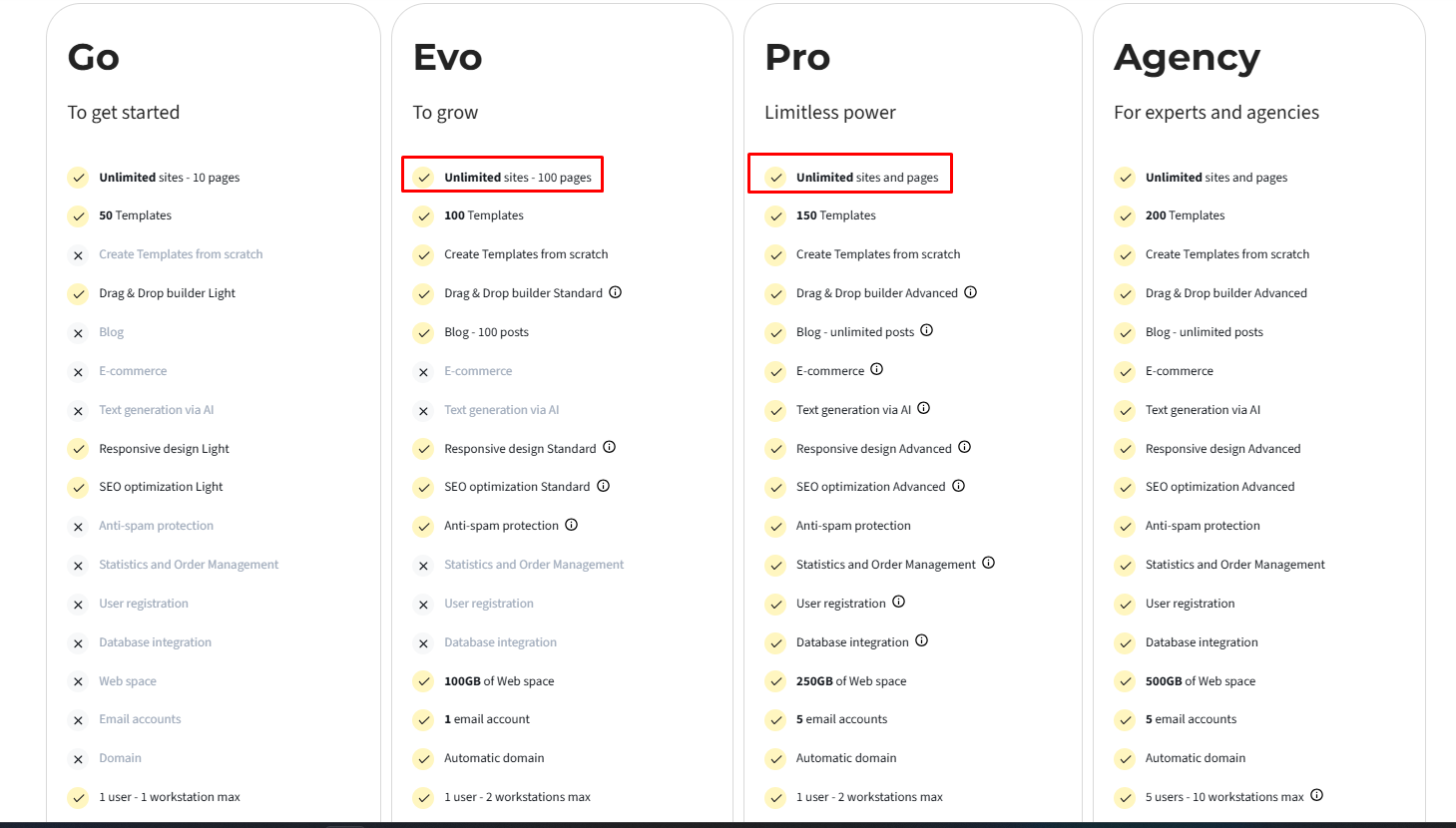Click Agency 500GB of Web space
This screenshot has height=828, width=1456.
(1201, 681)
